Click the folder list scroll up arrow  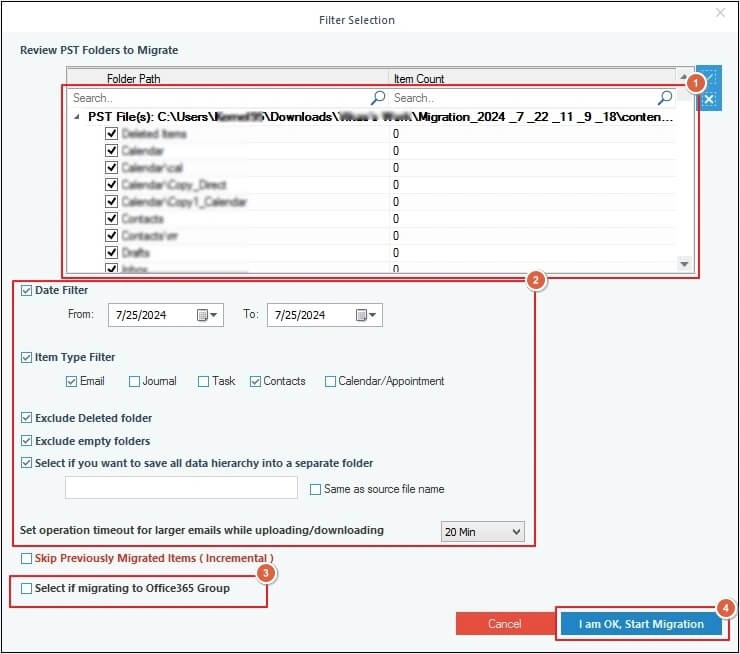(x=683, y=76)
